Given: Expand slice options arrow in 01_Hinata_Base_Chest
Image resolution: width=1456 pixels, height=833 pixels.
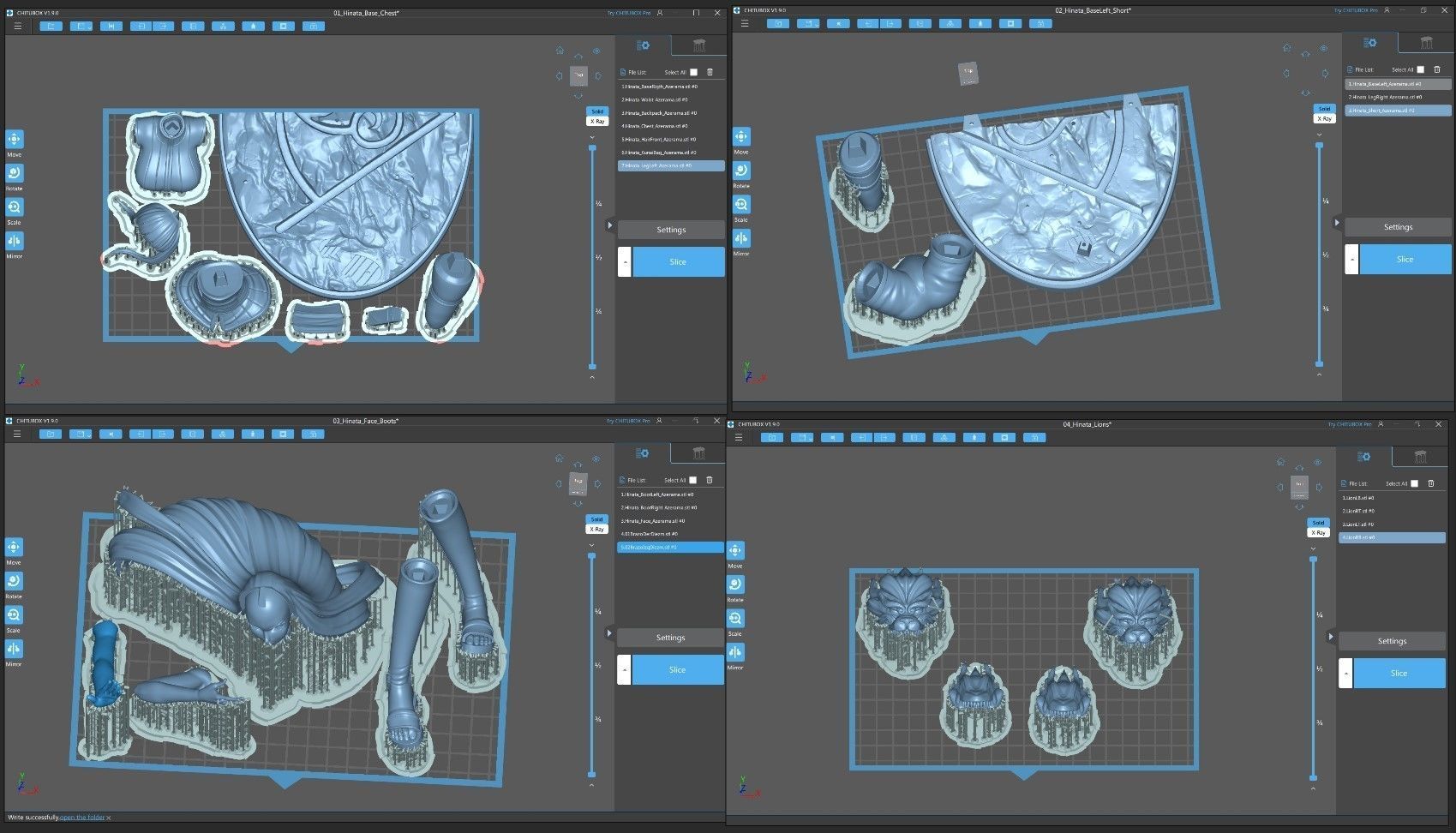Looking at the screenshot, I should (x=625, y=261).
